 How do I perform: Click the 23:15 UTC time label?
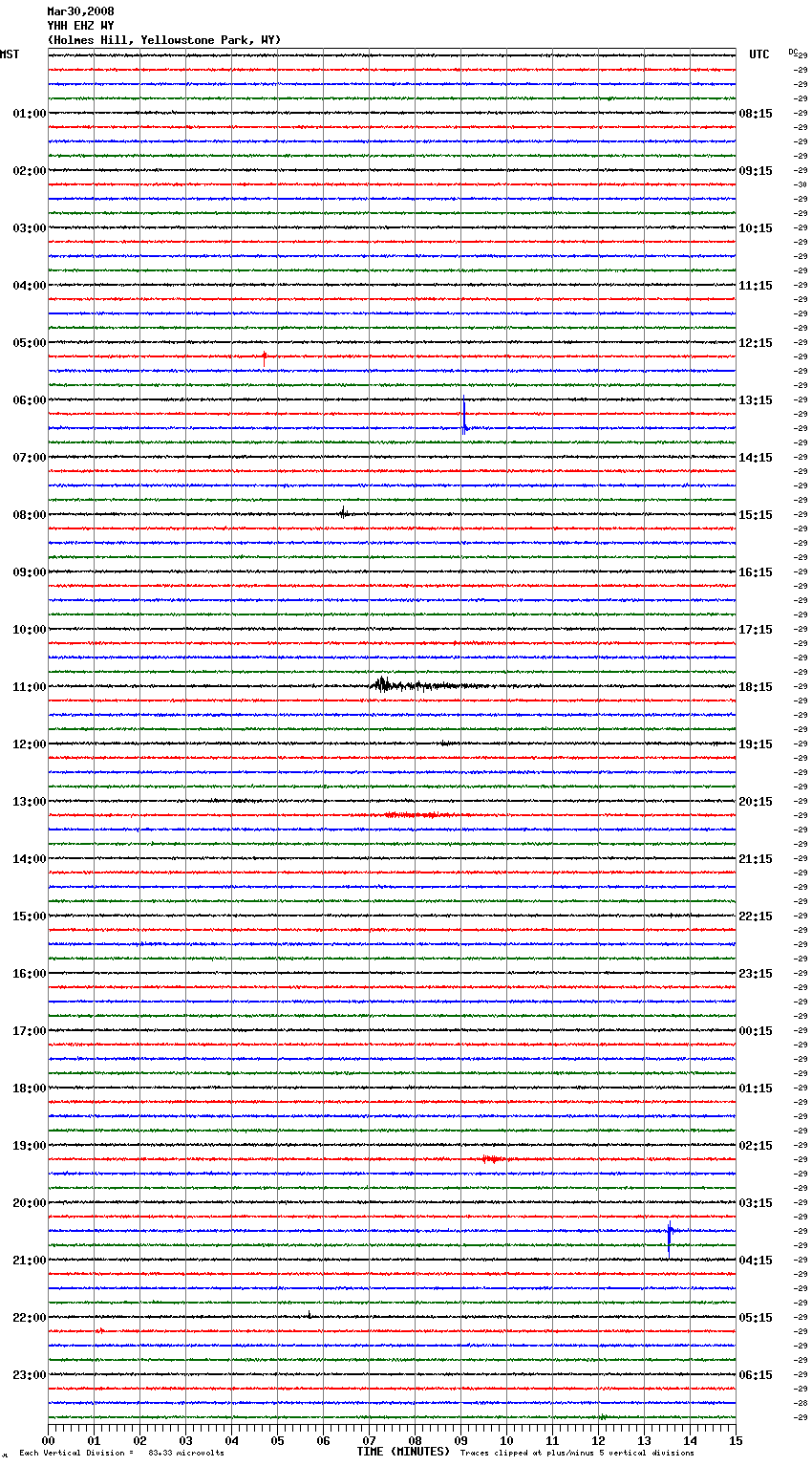[x=756, y=974]
